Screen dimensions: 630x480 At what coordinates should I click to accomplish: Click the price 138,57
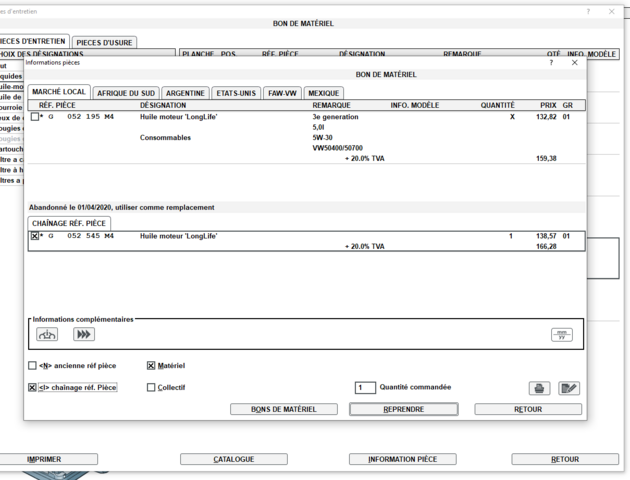coord(546,236)
